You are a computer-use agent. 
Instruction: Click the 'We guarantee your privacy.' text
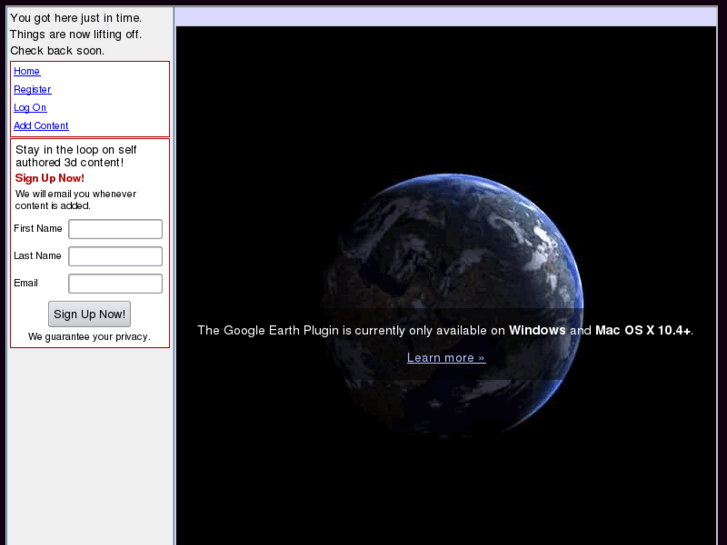(89, 337)
